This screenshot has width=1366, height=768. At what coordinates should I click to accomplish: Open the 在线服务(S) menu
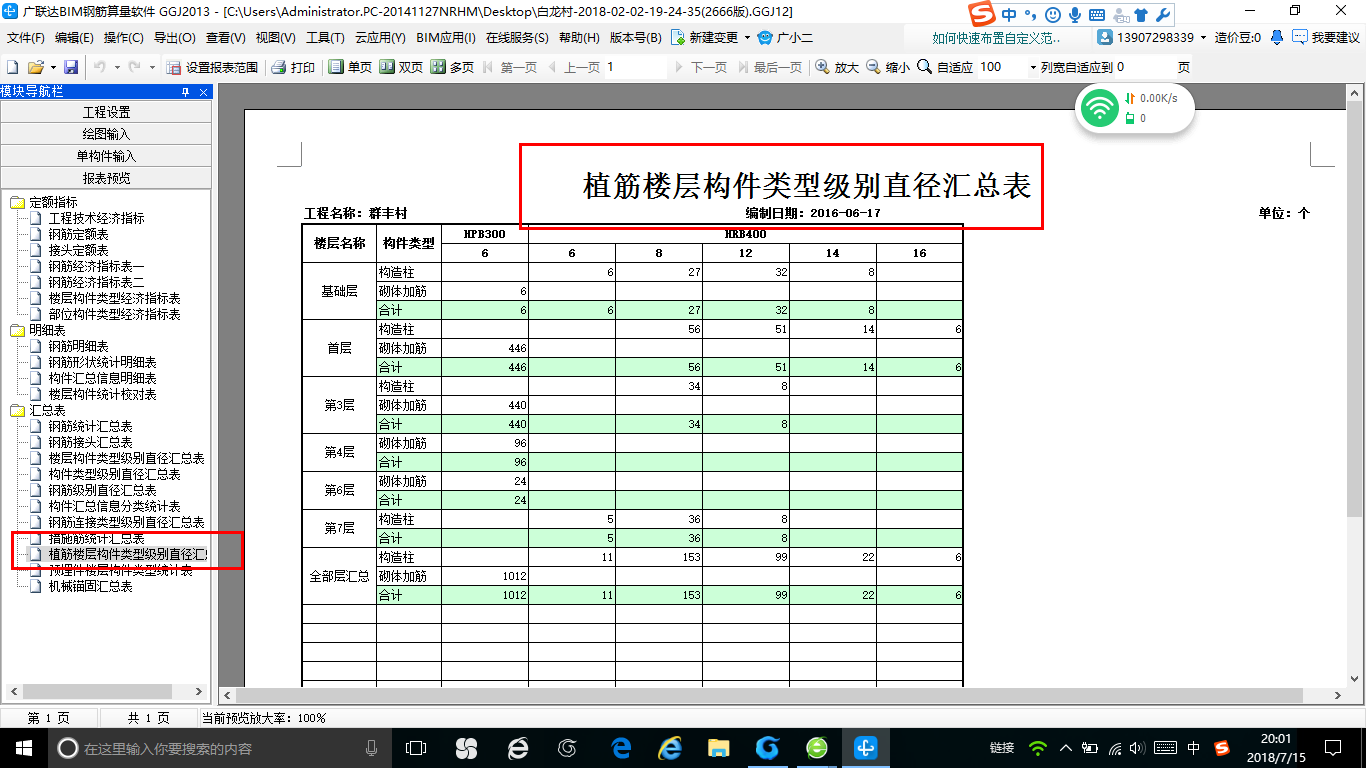tap(517, 38)
